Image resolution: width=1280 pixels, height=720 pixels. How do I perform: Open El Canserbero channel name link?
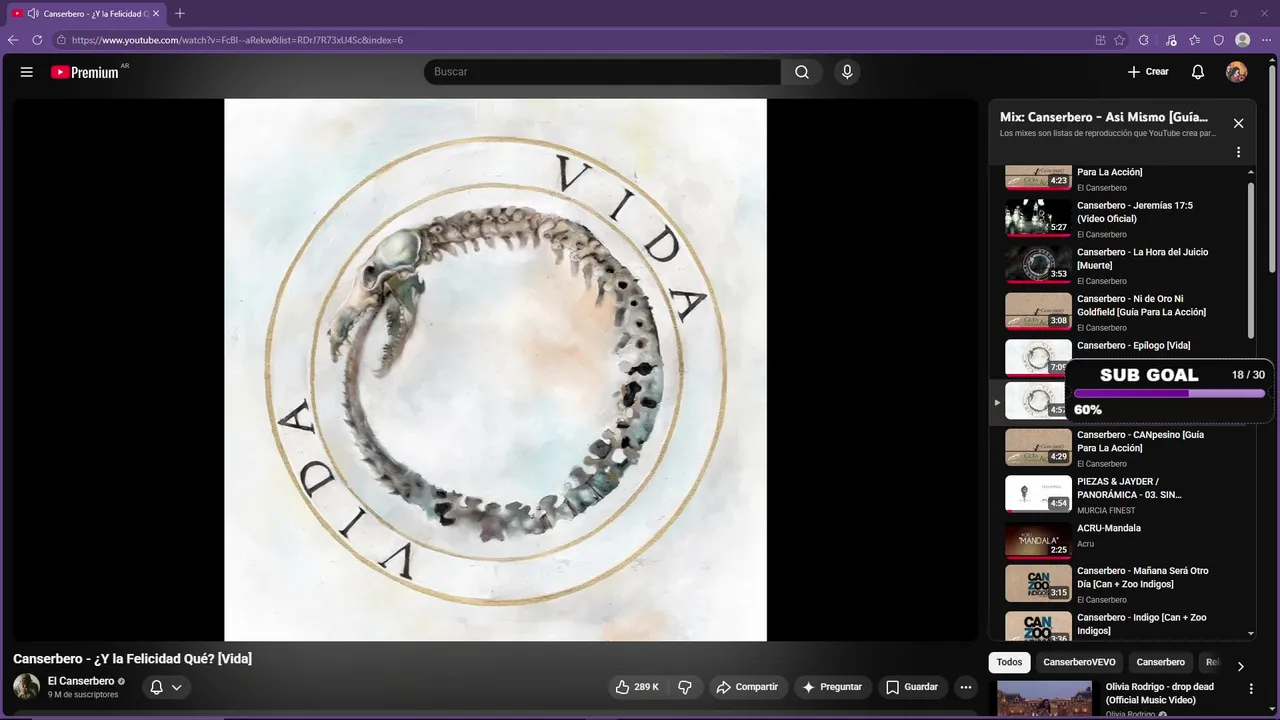tap(81, 681)
